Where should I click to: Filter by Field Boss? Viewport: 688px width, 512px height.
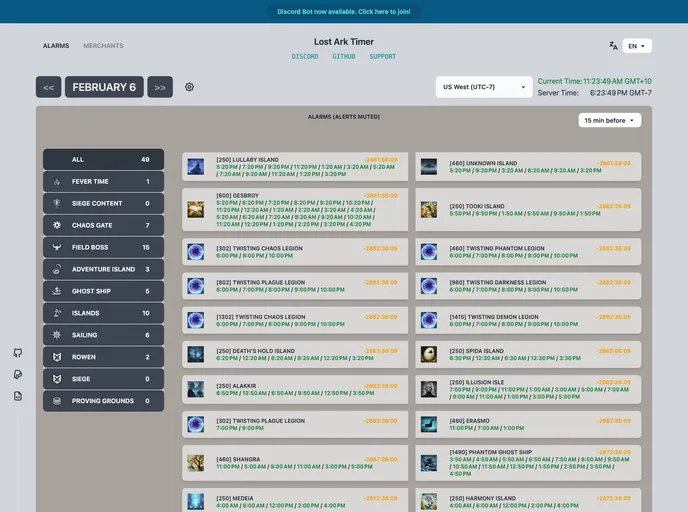104,247
